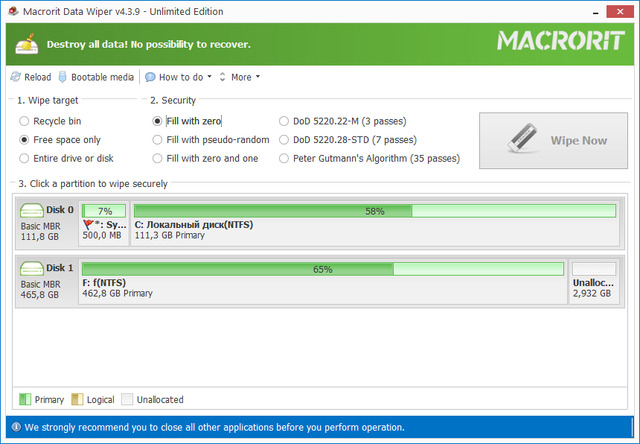Select the Unallocated 2,932 GB space
This screenshot has height=444, width=640.
pyautogui.click(x=594, y=283)
